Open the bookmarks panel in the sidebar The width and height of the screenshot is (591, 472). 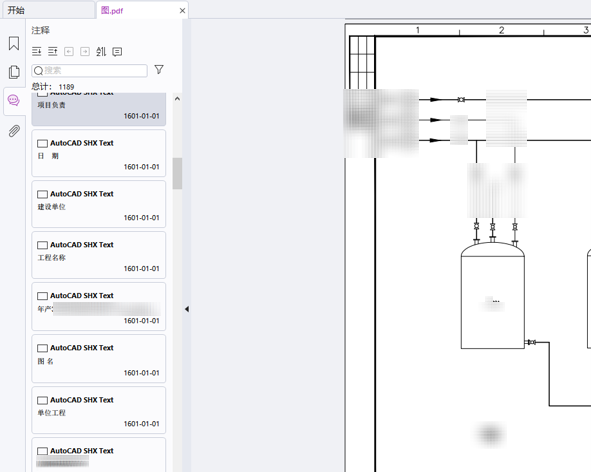(14, 43)
